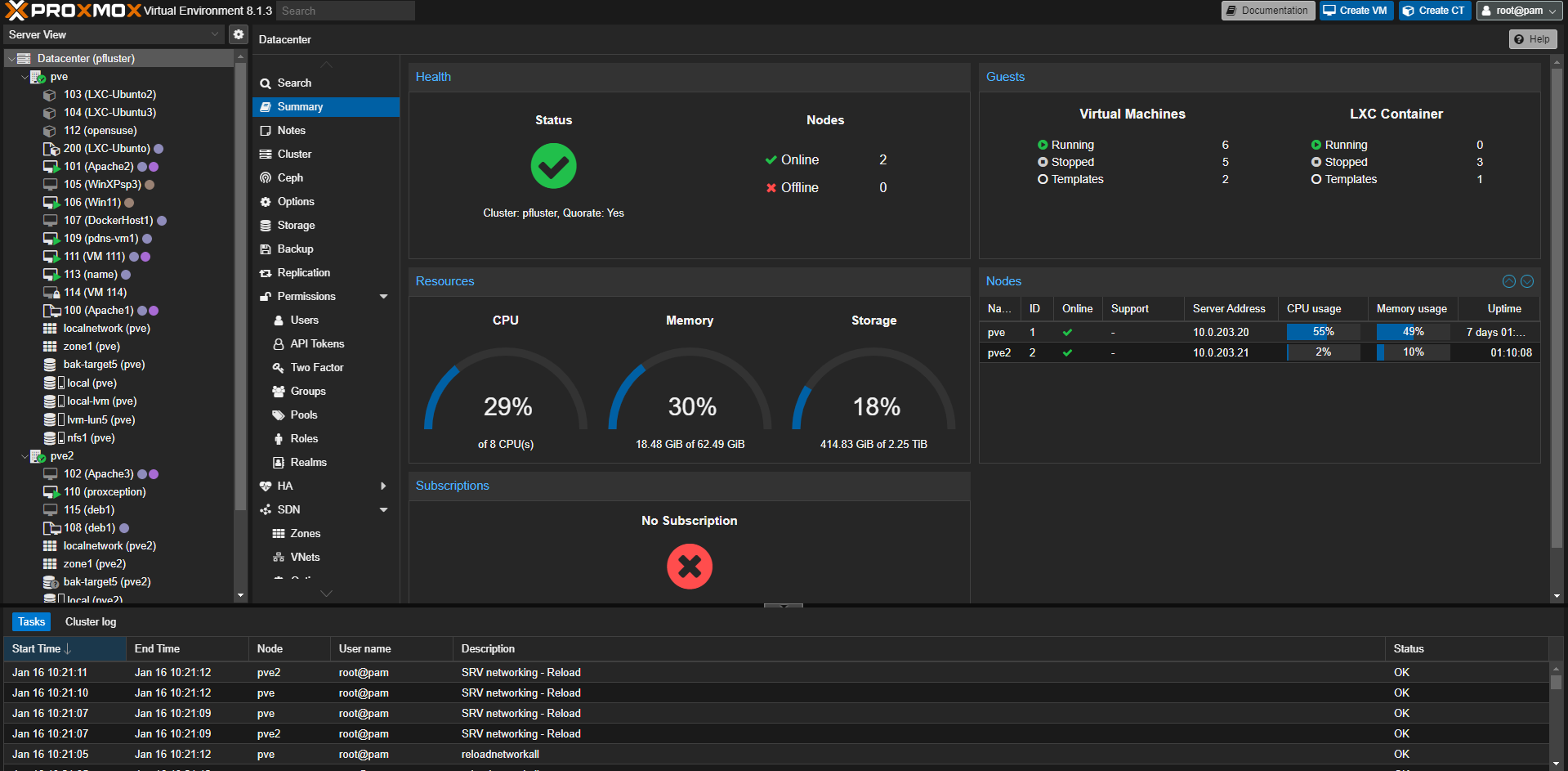
Task: Open the root@pam user dropdown
Action: pos(1519,11)
